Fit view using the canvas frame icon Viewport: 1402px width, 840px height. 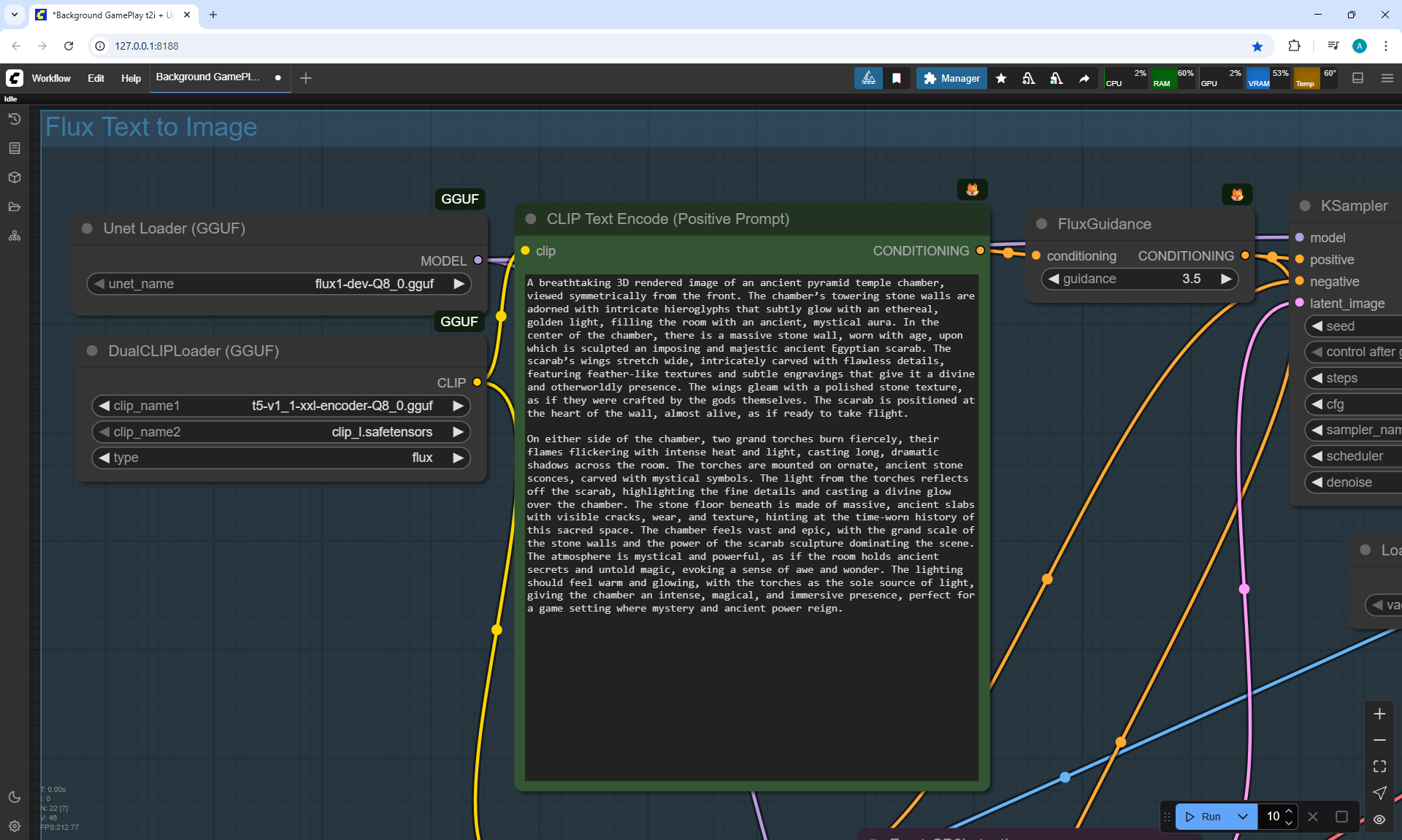tap(1379, 766)
